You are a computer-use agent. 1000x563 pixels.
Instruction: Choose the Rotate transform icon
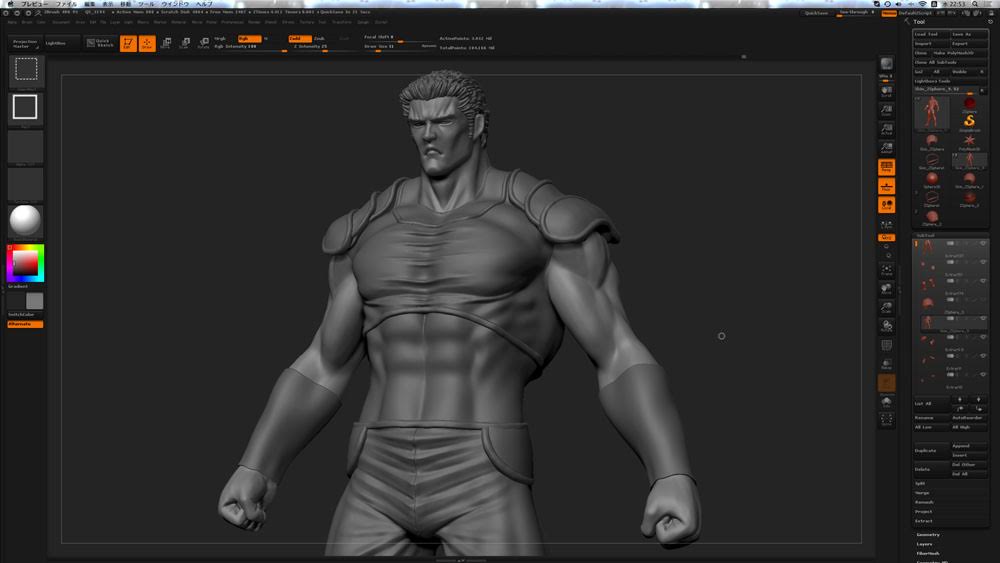coord(203,43)
